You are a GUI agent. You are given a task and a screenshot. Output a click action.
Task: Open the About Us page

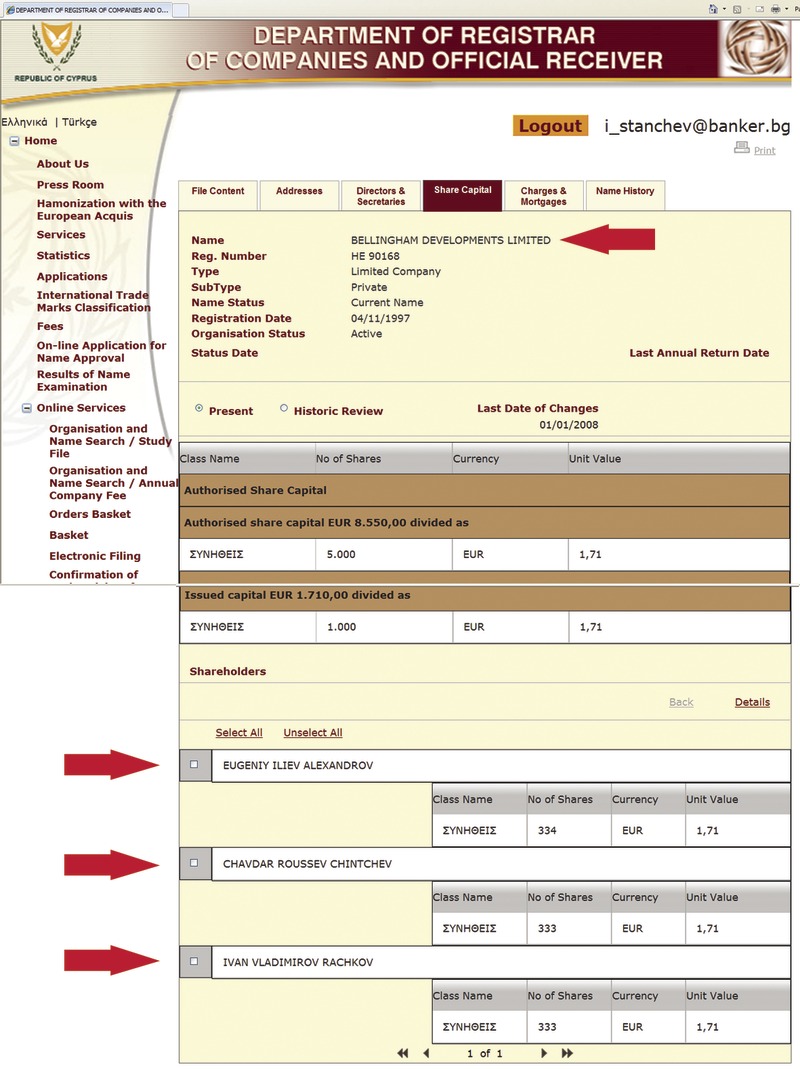pyautogui.click(x=63, y=164)
